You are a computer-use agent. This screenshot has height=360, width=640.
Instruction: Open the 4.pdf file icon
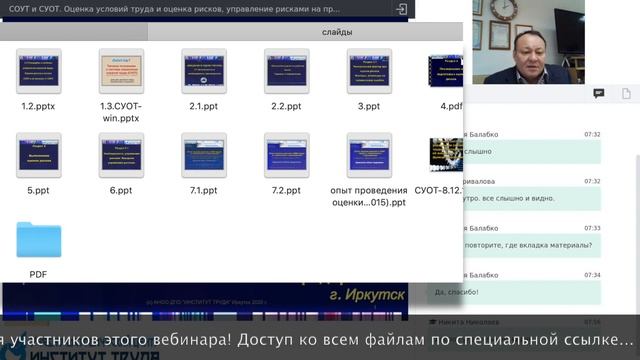pyautogui.click(x=446, y=71)
